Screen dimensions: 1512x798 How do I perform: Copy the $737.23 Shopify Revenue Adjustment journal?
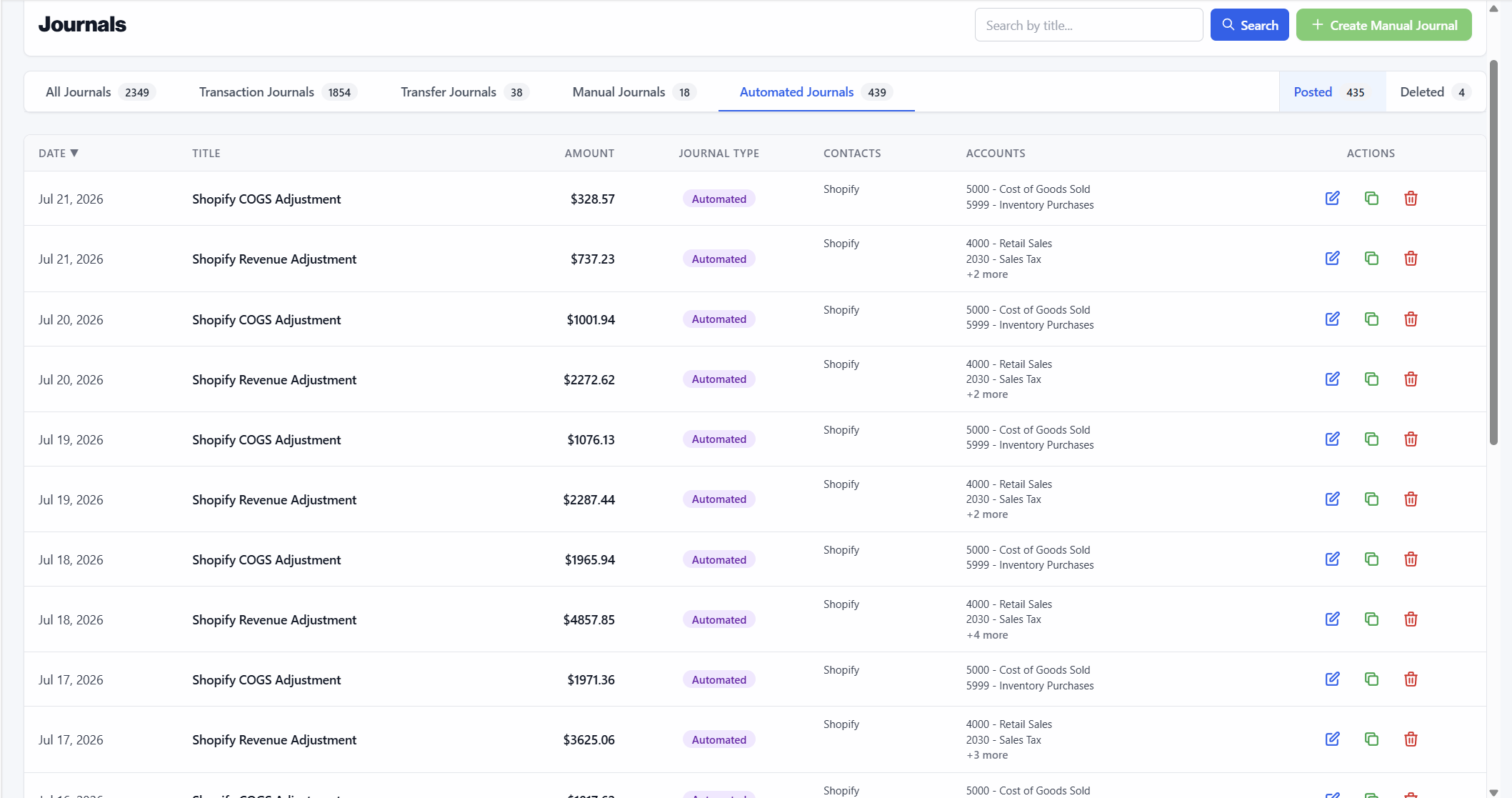(x=1371, y=258)
